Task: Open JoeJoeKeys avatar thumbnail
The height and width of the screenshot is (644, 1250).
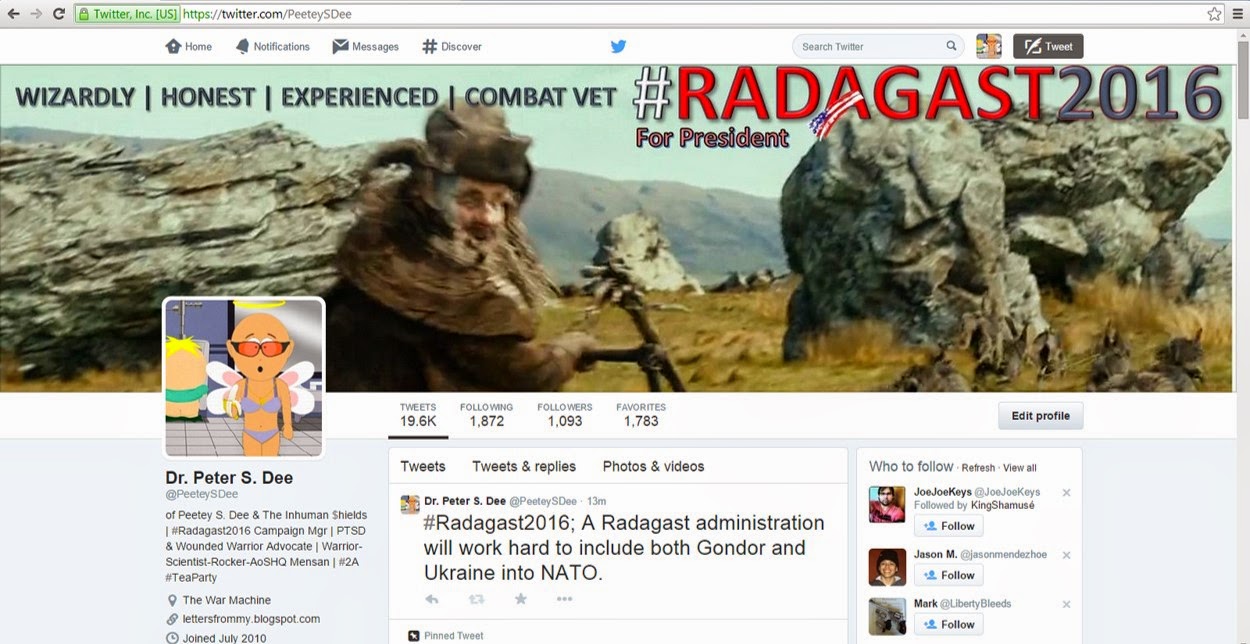Action: point(887,505)
